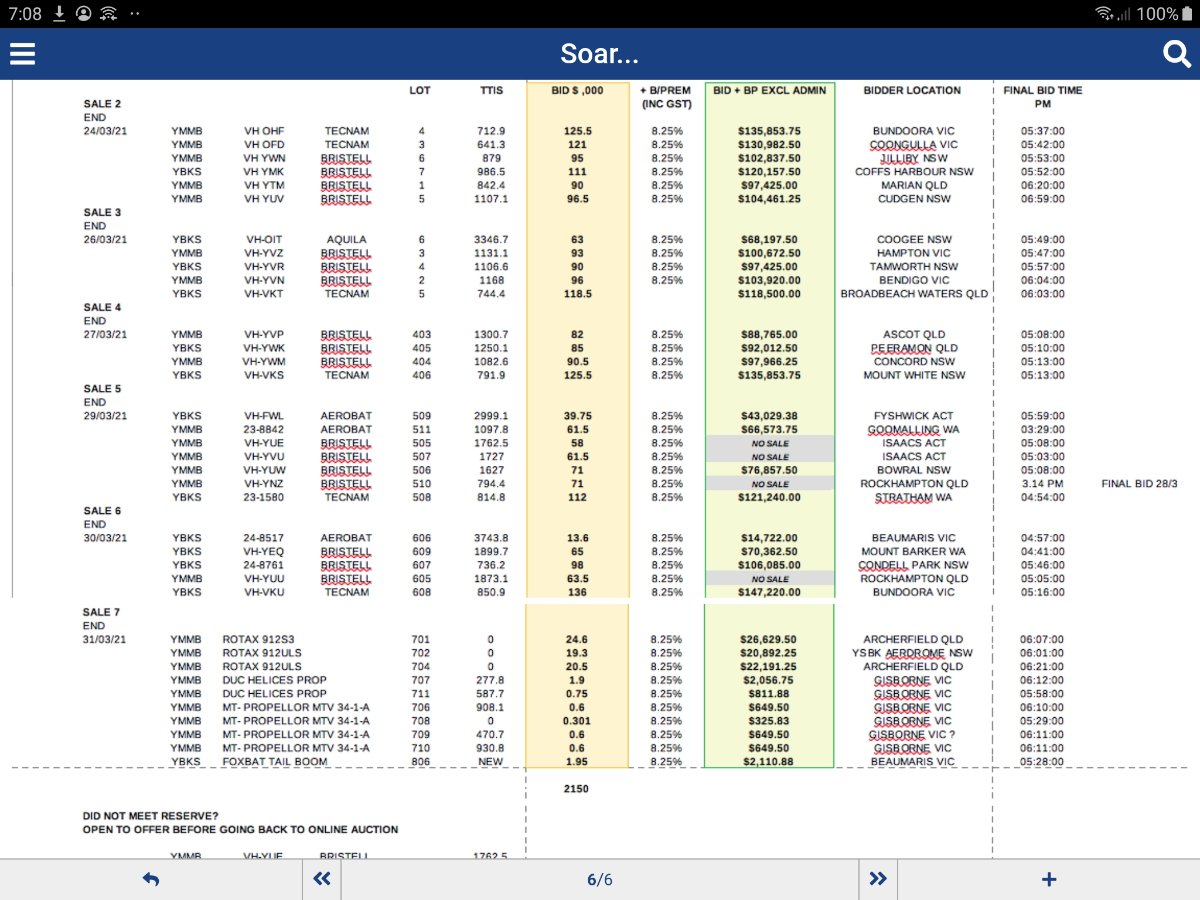Select bidder location BROADBEACH WATERS QLD
The width and height of the screenshot is (1200, 900).
pyautogui.click(x=913, y=294)
